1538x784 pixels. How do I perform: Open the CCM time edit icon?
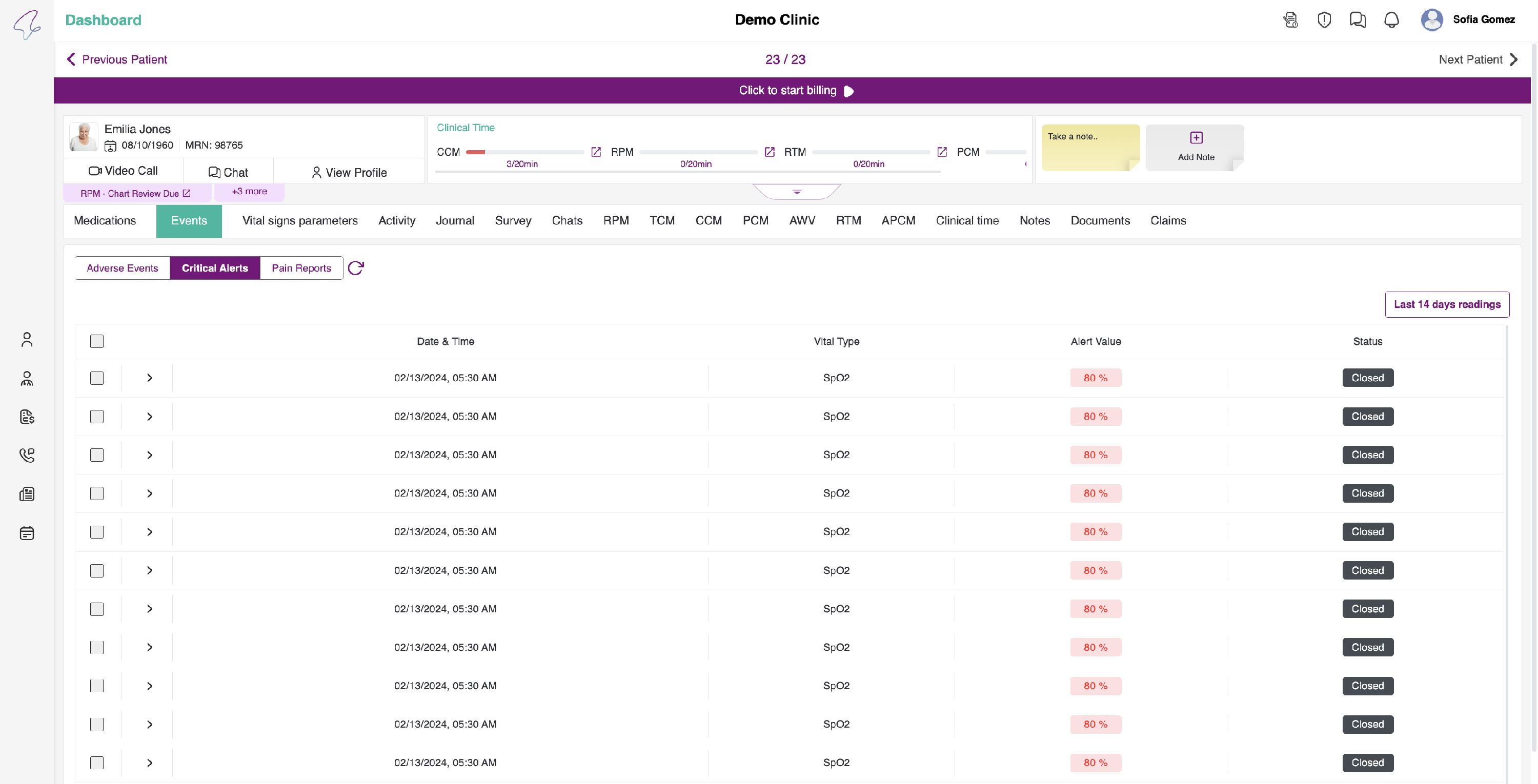(x=596, y=152)
